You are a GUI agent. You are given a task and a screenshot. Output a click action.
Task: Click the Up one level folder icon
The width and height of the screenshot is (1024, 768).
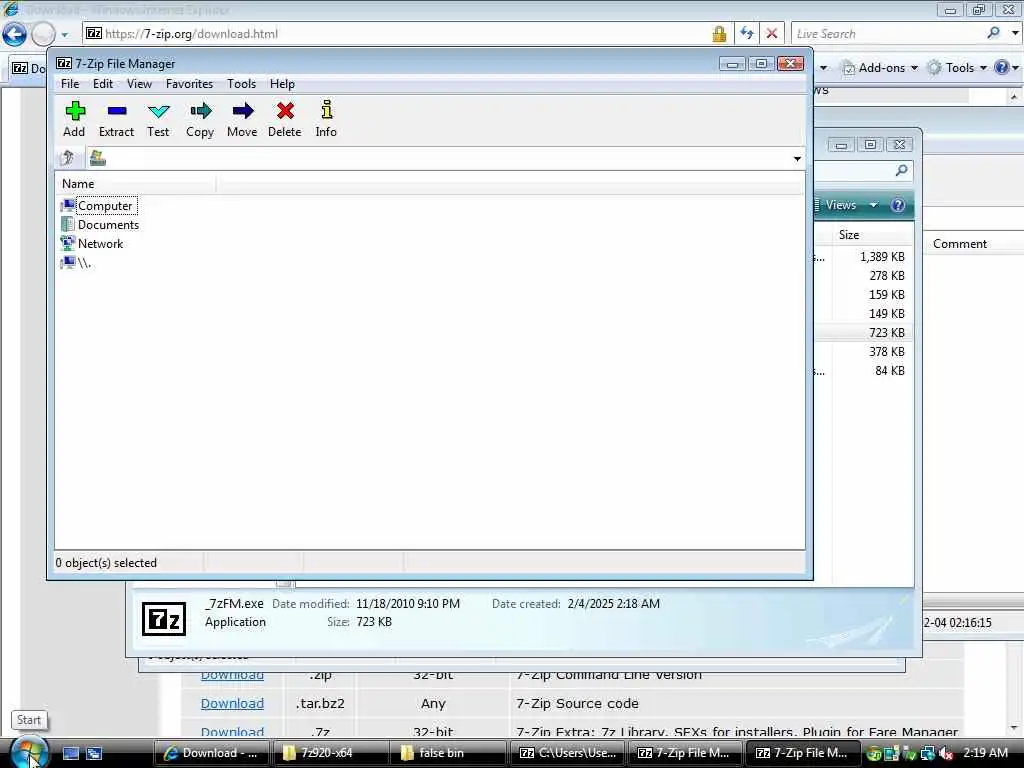[67, 158]
